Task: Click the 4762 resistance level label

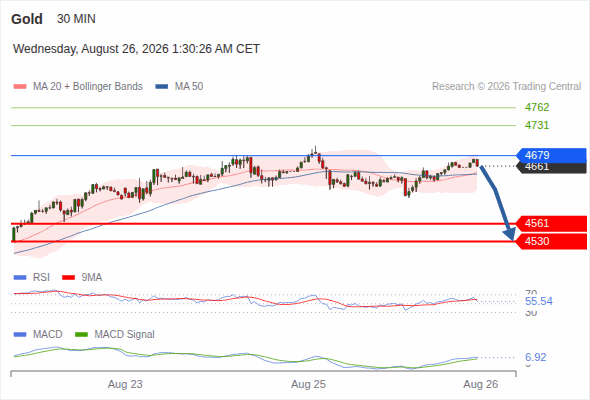Action: [537, 107]
